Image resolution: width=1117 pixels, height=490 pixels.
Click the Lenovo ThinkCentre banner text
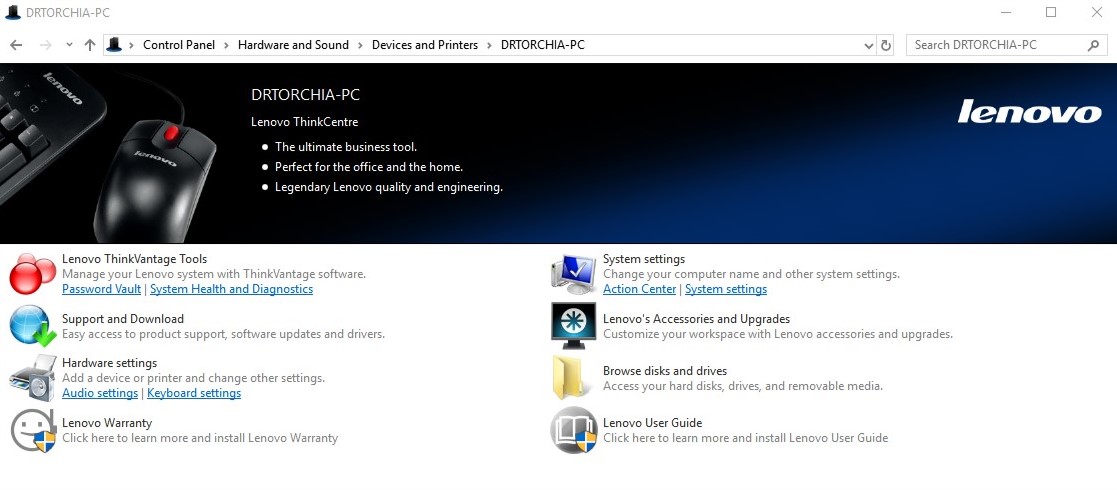[x=305, y=122]
